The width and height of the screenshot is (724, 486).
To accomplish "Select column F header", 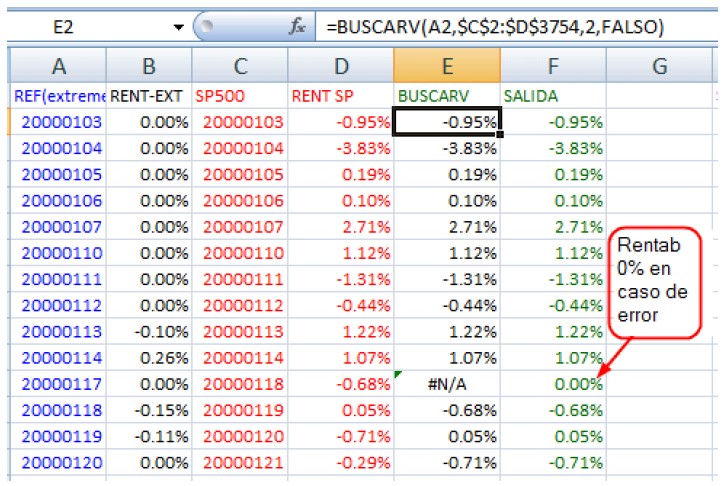I will point(553,66).
